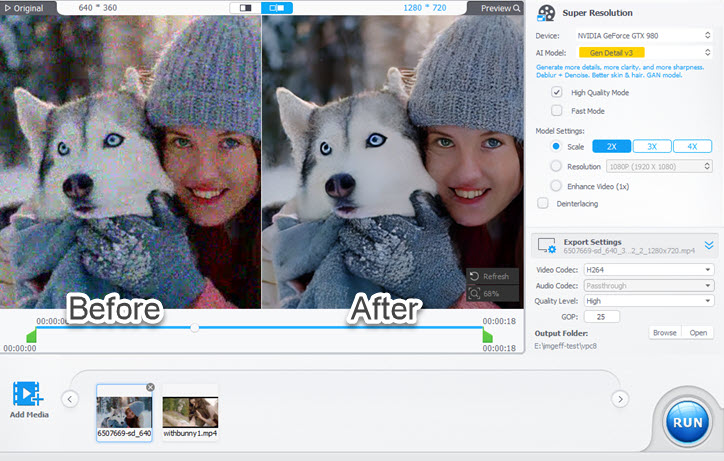The width and height of the screenshot is (724, 461).
Task: Click the output path E:\imgeff-test\vpc8
Action: (565, 346)
